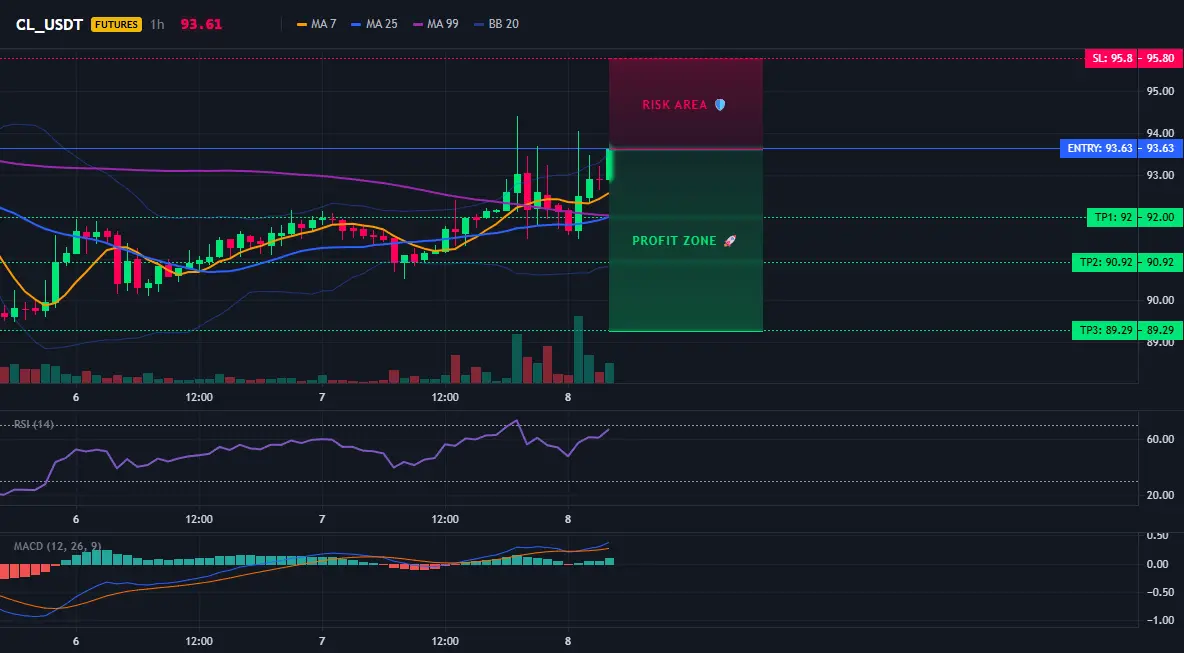Click 94.00 on the price axis
Screen dimensions: 1184x653
tap(1160, 133)
